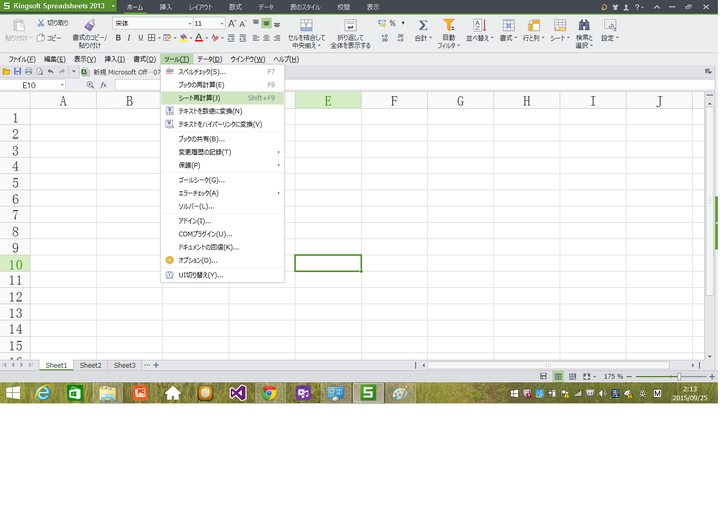
Task: Click the comma style icon
Action: pyautogui.click(x=403, y=23)
